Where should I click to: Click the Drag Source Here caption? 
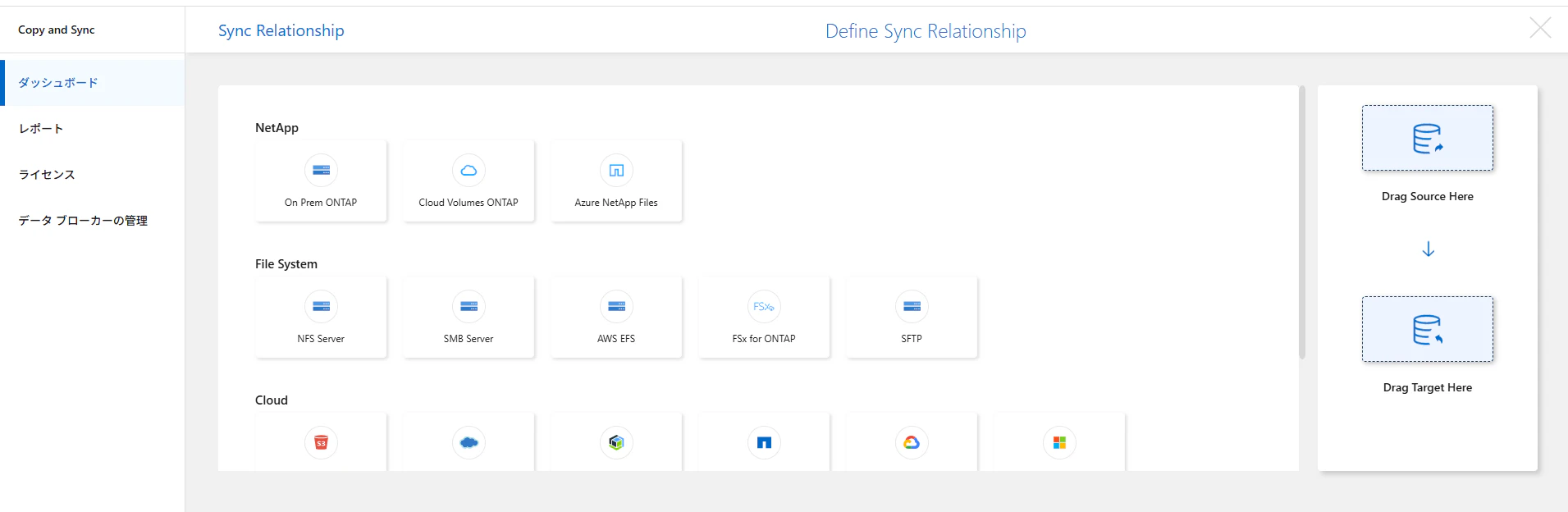(x=1428, y=197)
